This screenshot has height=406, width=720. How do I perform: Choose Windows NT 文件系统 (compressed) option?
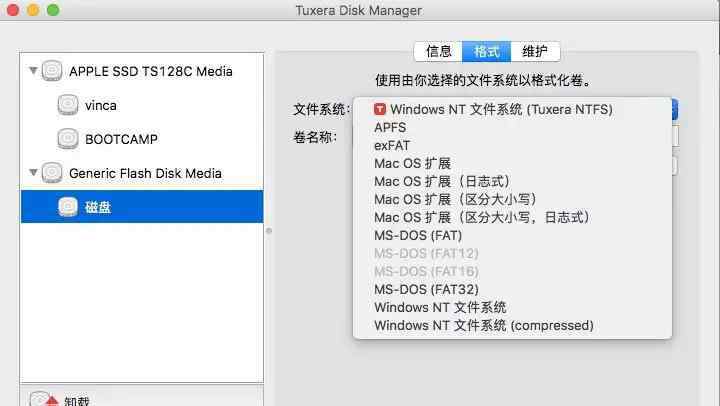click(483, 325)
